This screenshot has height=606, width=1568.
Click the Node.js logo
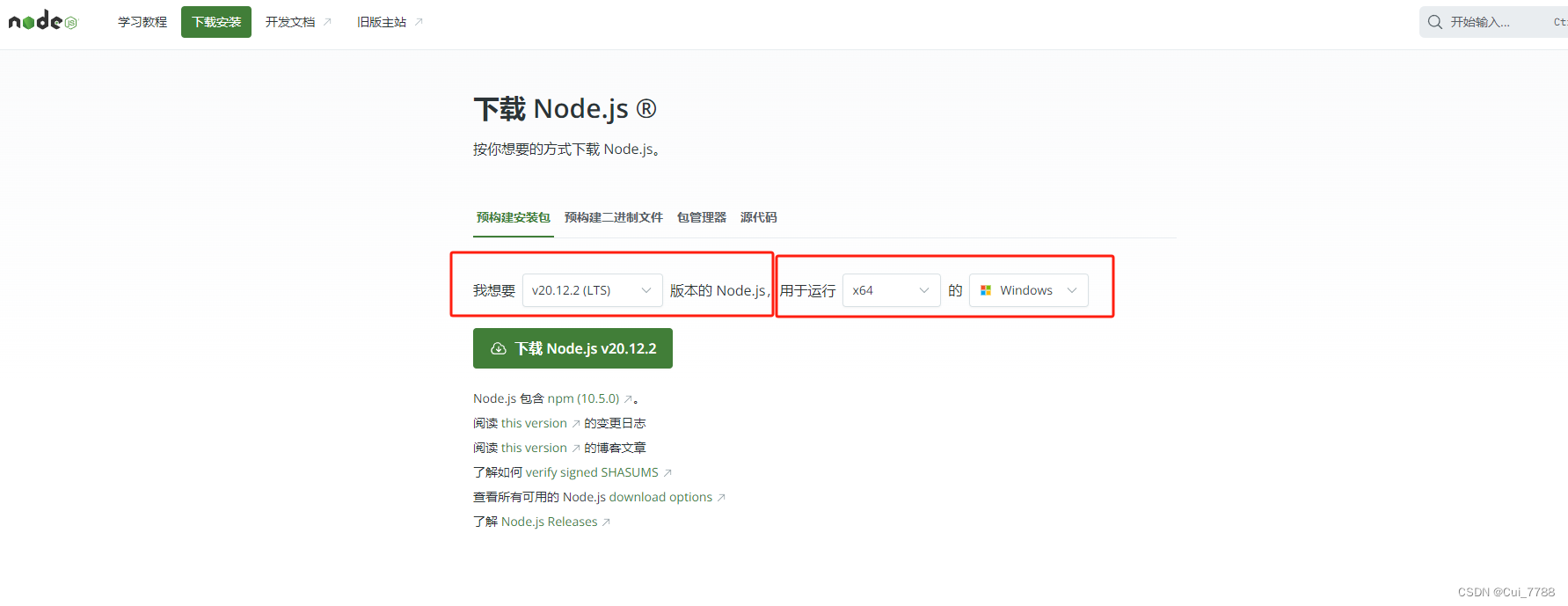(x=43, y=21)
